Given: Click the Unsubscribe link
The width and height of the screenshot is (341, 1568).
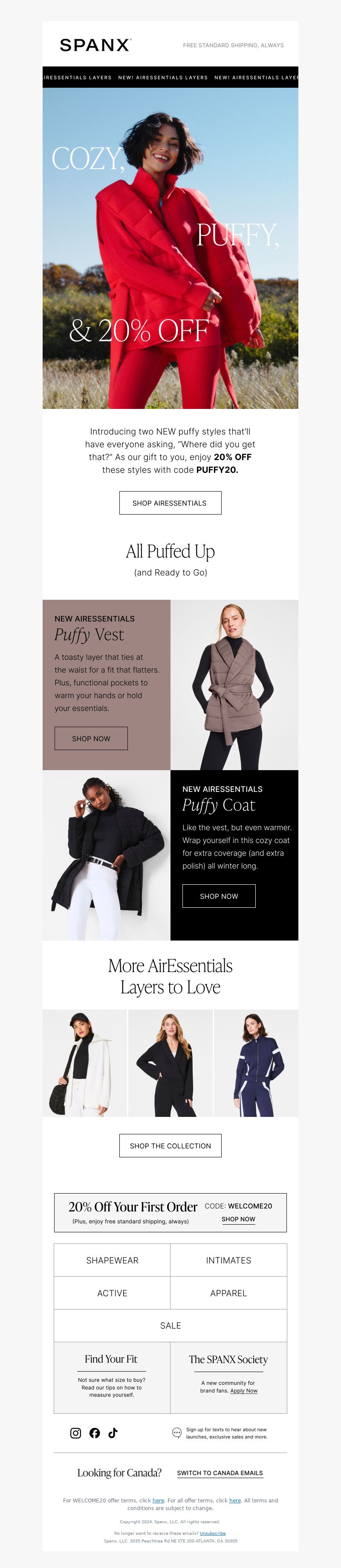Looking at the screenshot, I should [213, 1533].
